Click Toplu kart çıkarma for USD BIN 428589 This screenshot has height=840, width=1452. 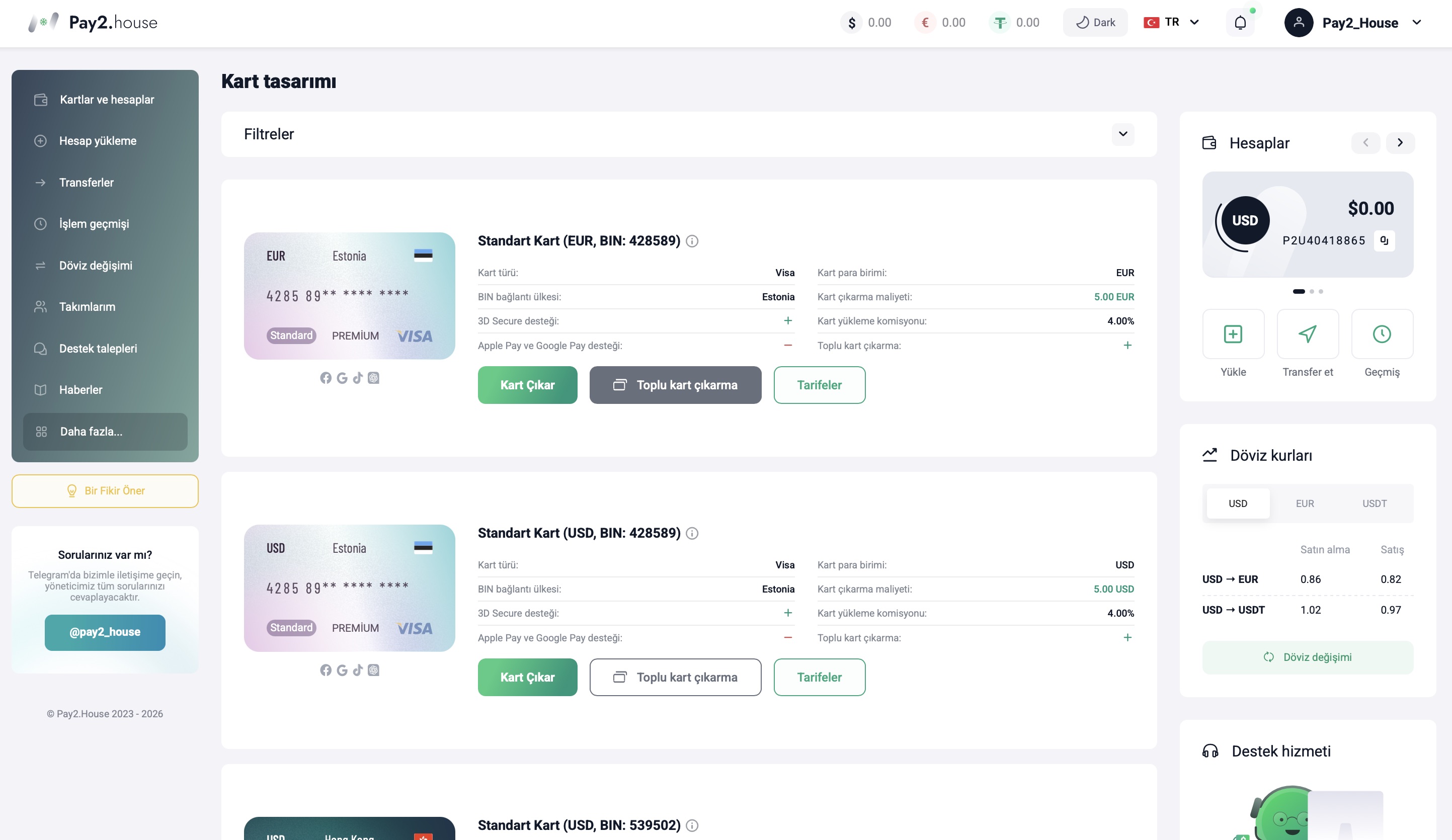[x=675, y=677]
